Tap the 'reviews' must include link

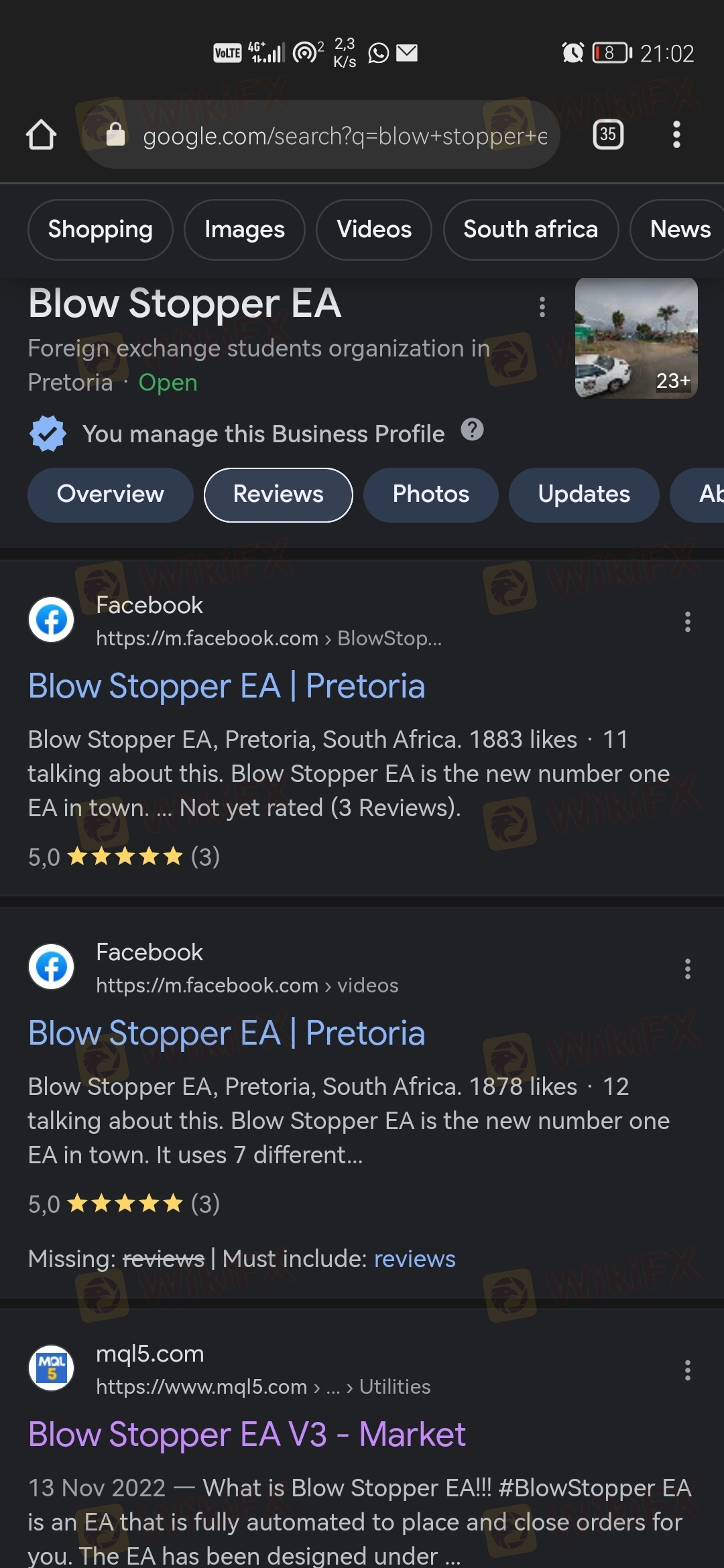coord(414,1259)
